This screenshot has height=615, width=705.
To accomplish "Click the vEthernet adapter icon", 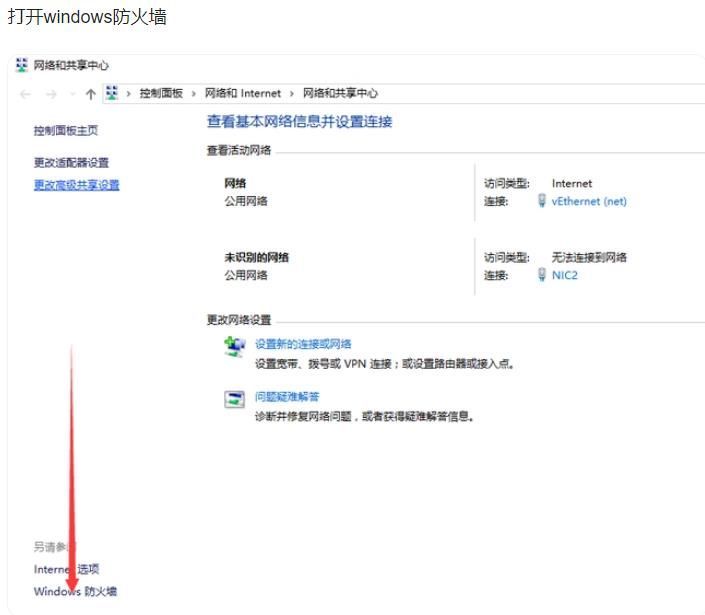I will [x=542, y=201].
